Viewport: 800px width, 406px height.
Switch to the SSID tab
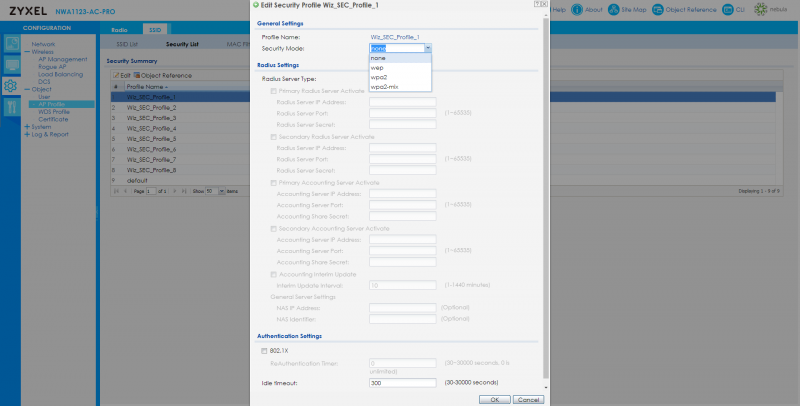[155, 30]
